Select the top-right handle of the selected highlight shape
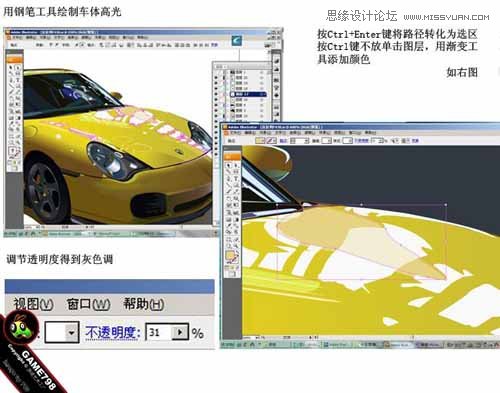This screenshot has height=393, width=500. 446,204
